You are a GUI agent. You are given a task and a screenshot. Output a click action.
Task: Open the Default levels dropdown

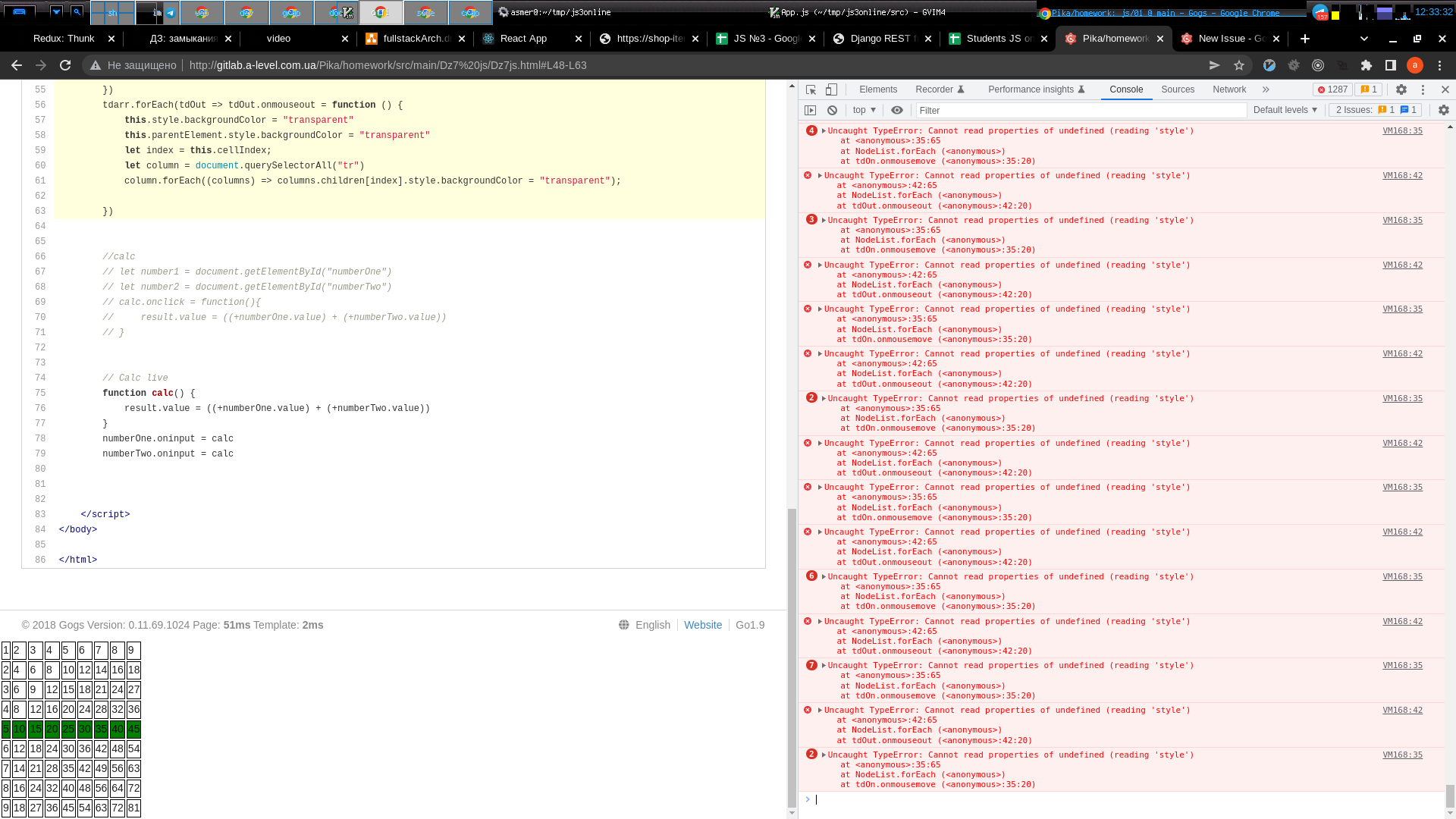pos(1285,110)
